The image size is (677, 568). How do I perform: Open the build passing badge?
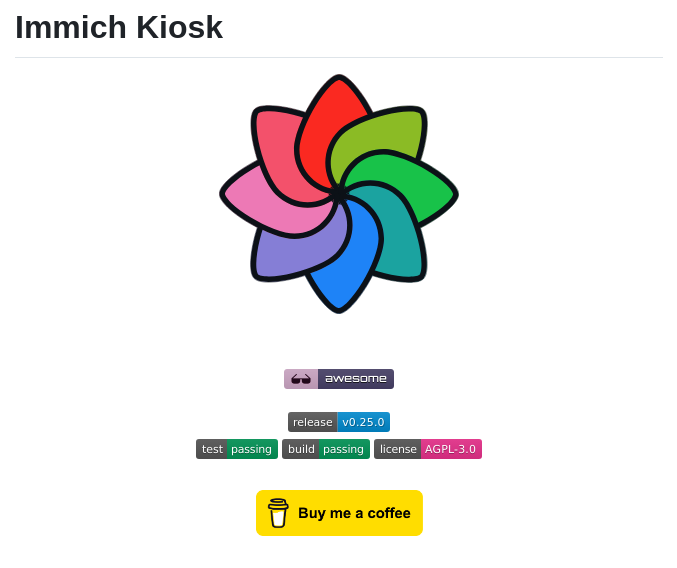coord(326,449)
